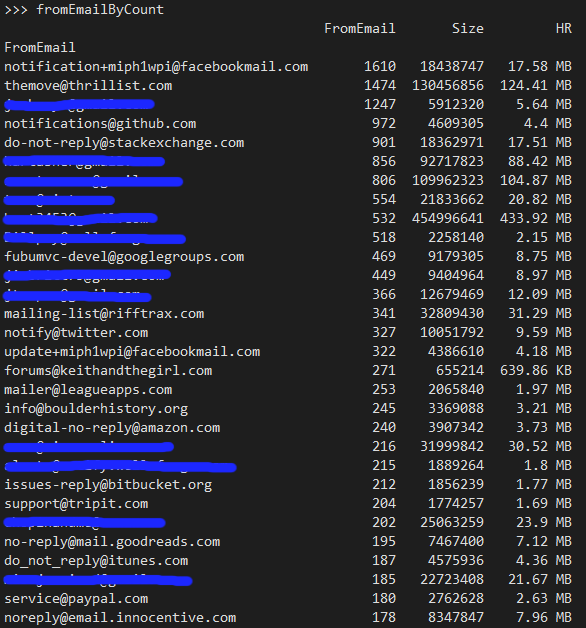
Task: Select size value 4609305
Action: (x=456, y=124)
